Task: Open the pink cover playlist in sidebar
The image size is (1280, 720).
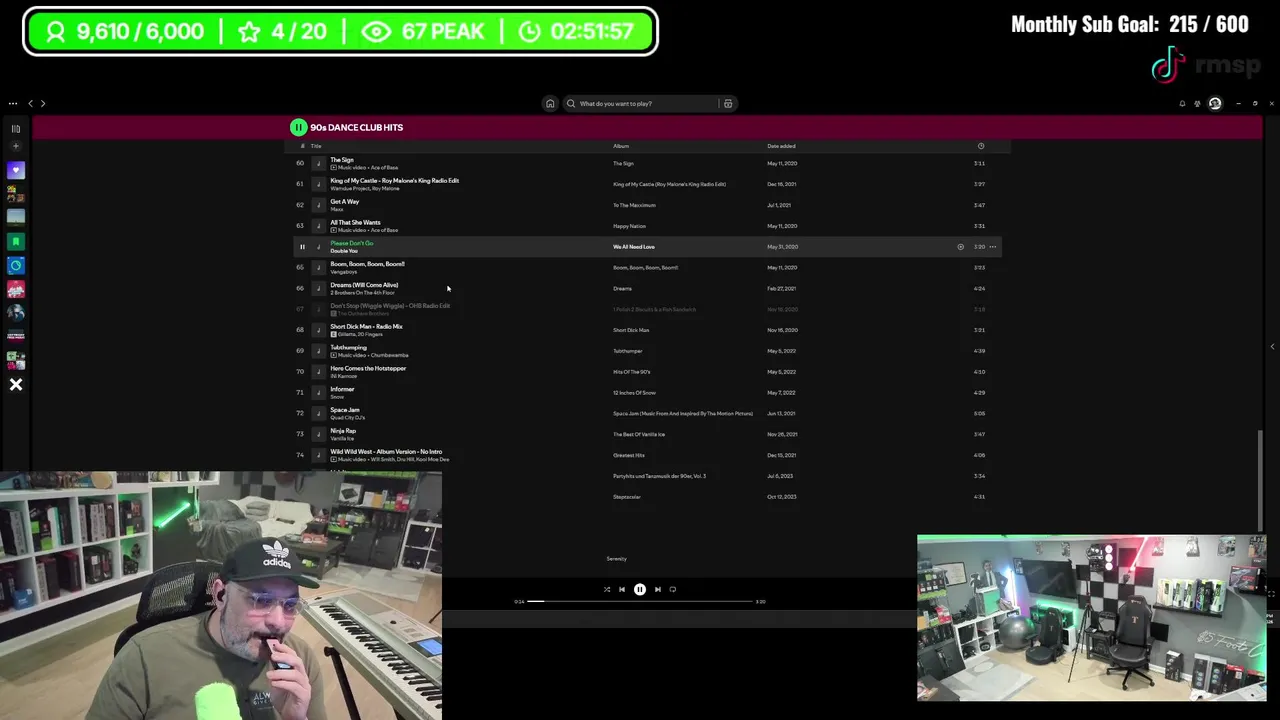Action: click(x=16, y=289)
